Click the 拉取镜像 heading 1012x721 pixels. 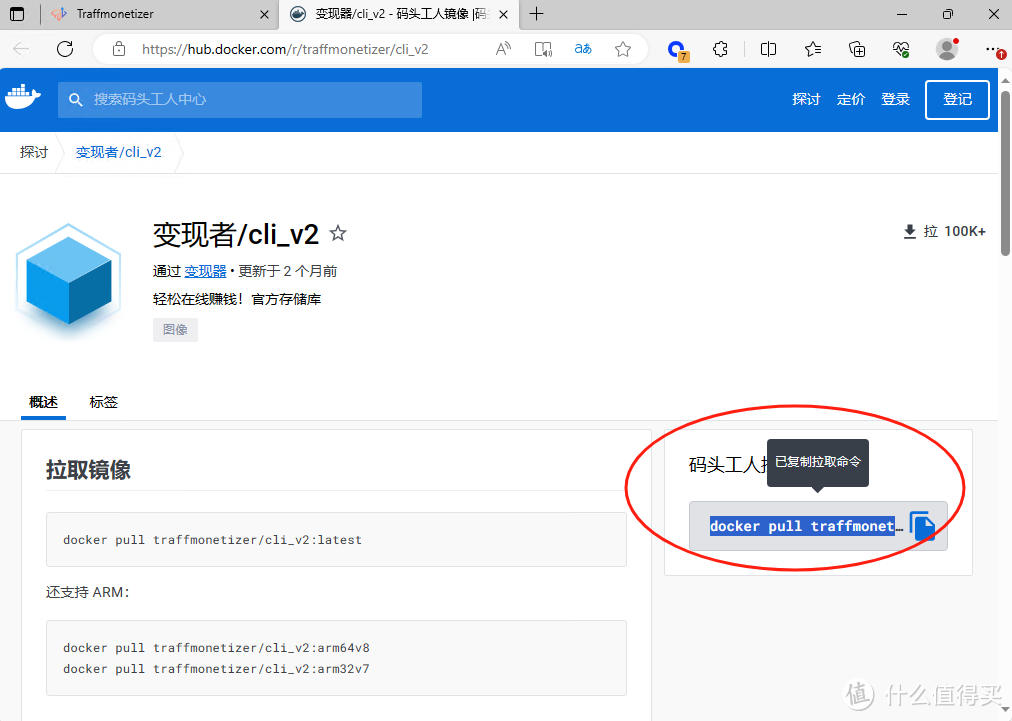[88, 470]
